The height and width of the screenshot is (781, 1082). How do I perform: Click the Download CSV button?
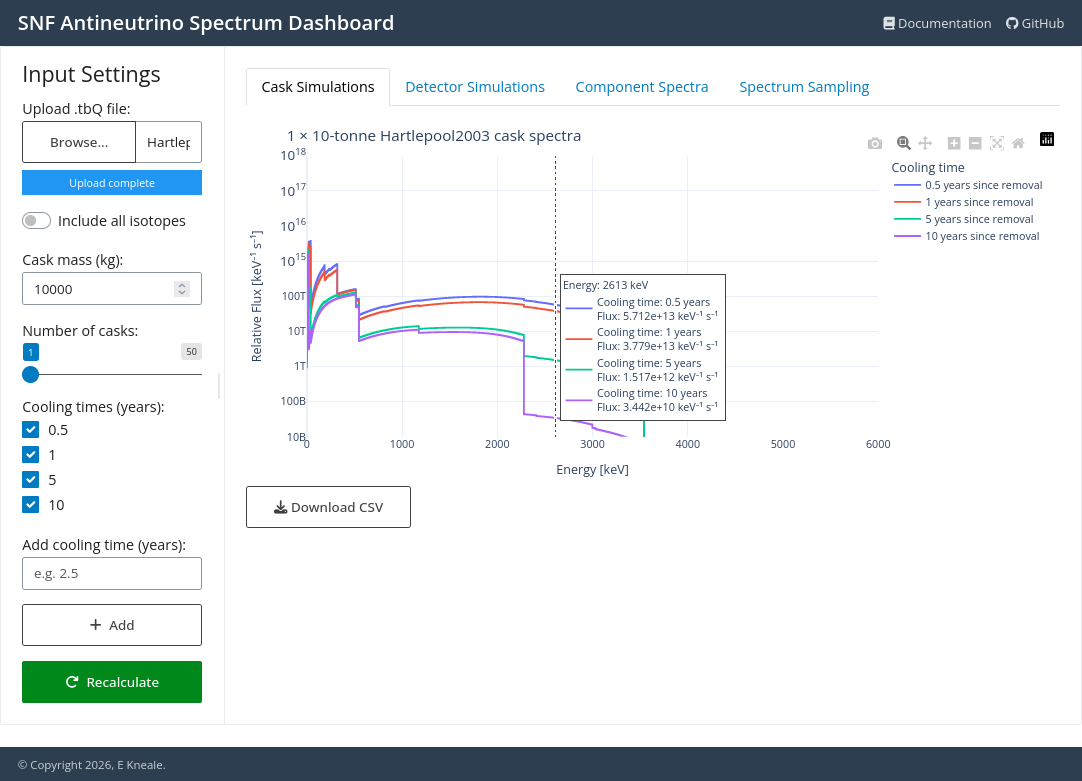point(328,507)
